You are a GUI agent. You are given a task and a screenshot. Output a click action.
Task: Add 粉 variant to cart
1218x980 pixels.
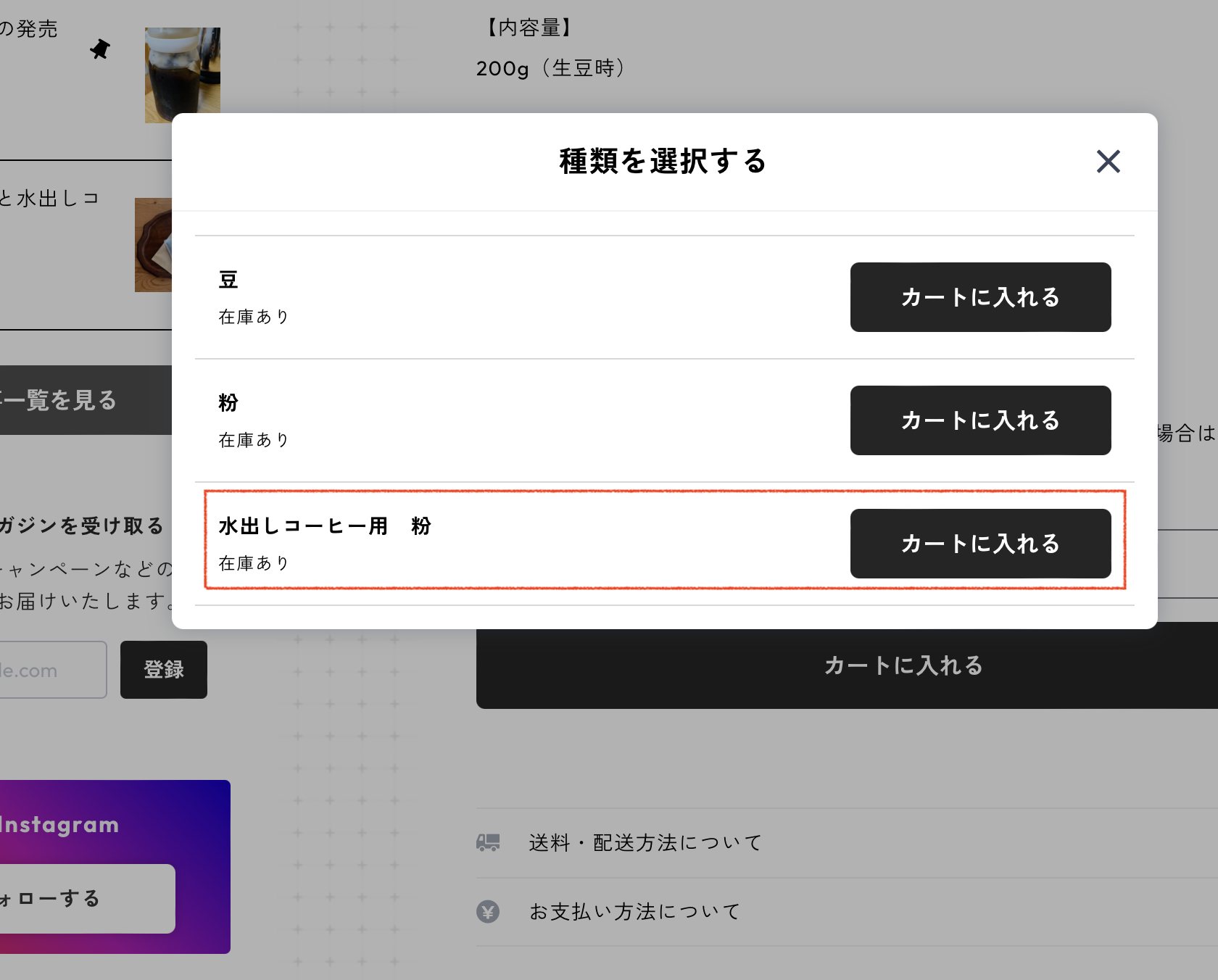pos(980,420)
